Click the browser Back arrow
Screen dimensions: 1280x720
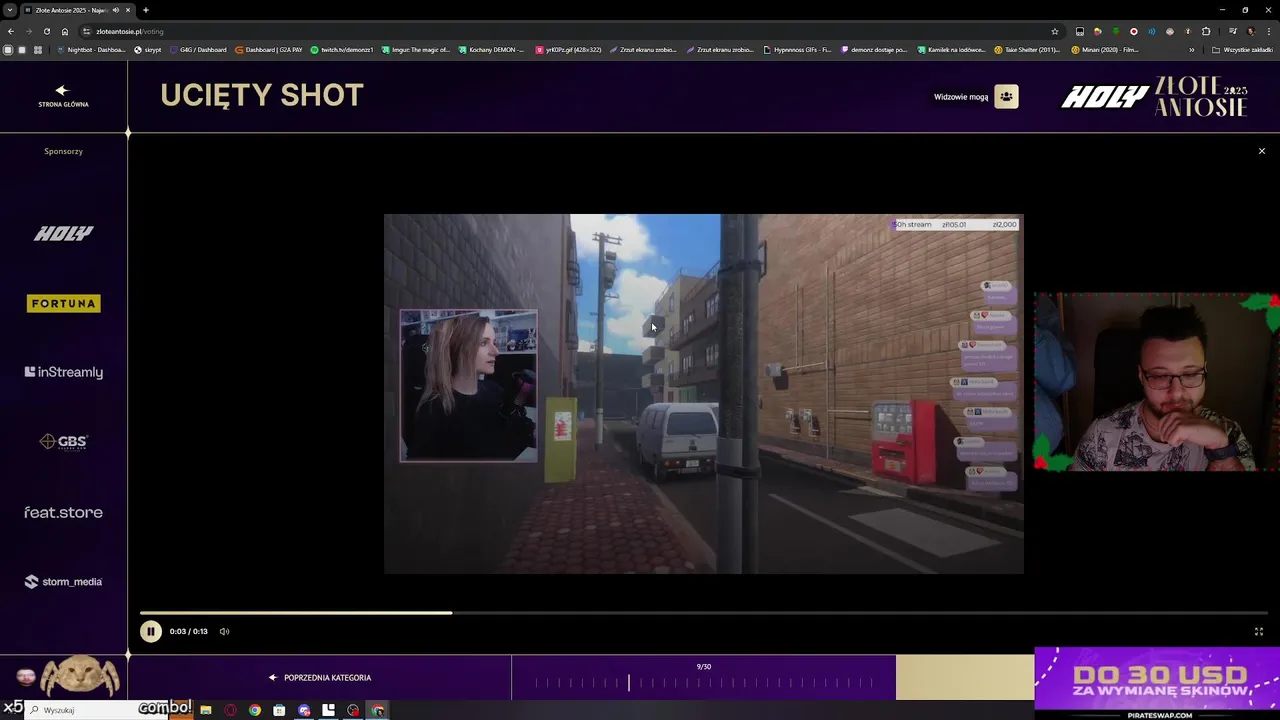click(11, 31)
